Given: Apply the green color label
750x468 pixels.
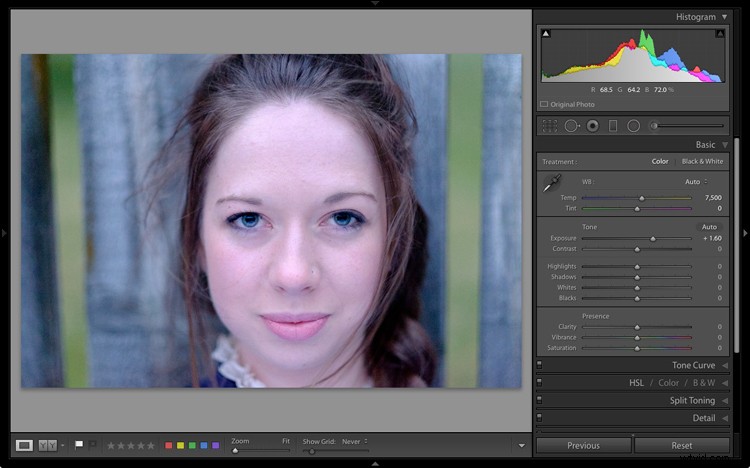Looking at the screenshot, I should coord(192,446).
